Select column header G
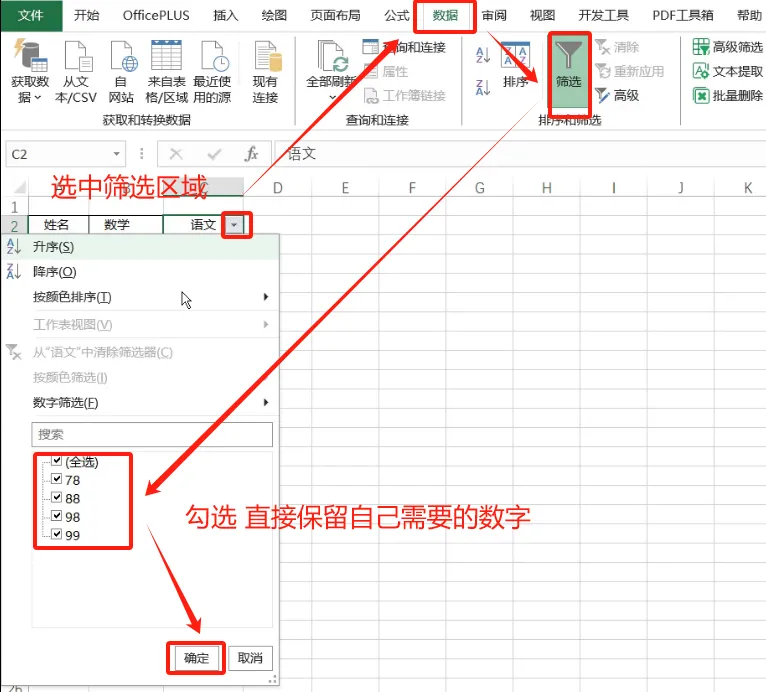The height and width of the screenshot is (692, 766). pos(479,188)
